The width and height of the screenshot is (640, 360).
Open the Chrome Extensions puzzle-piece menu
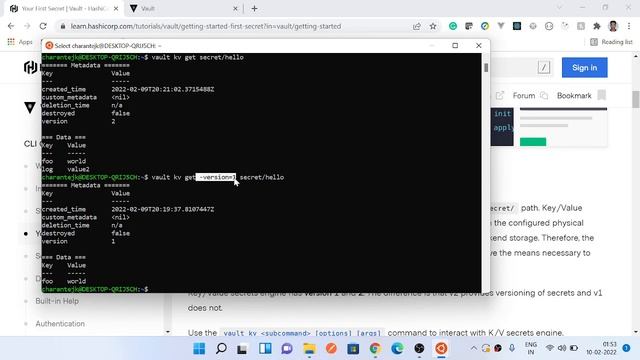point(597,26)
